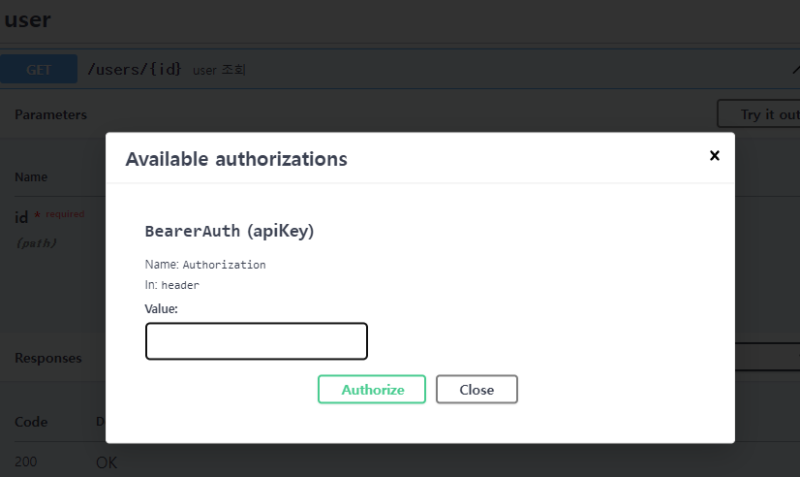800x477 pixels.
Task: Select the /users/{id} endpoint path
Action: click(x=135, y=70)
